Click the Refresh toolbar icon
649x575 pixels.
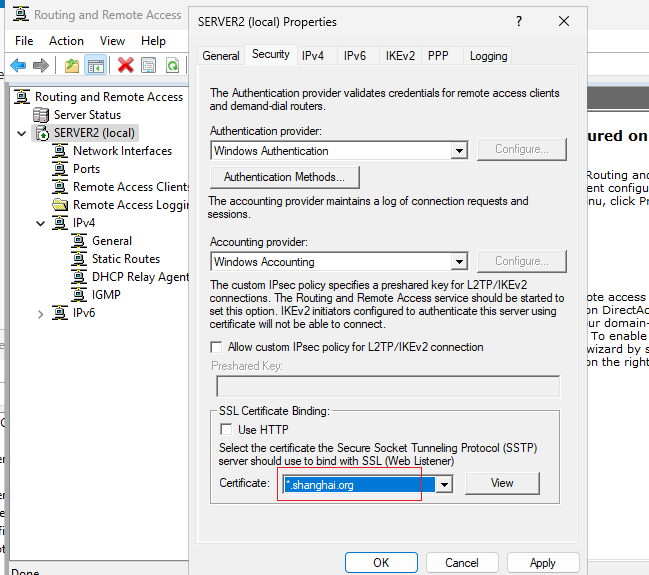tap(172, 65)
